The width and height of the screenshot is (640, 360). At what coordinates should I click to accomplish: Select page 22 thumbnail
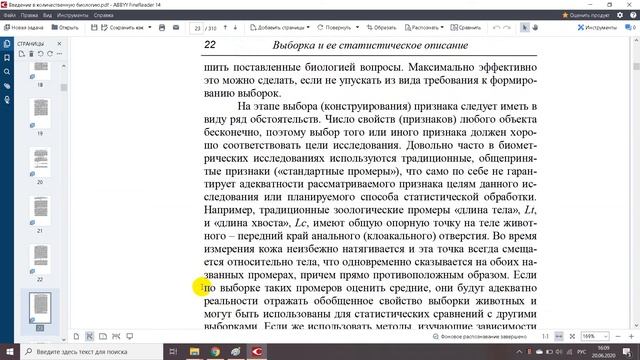tap(40, 259)
